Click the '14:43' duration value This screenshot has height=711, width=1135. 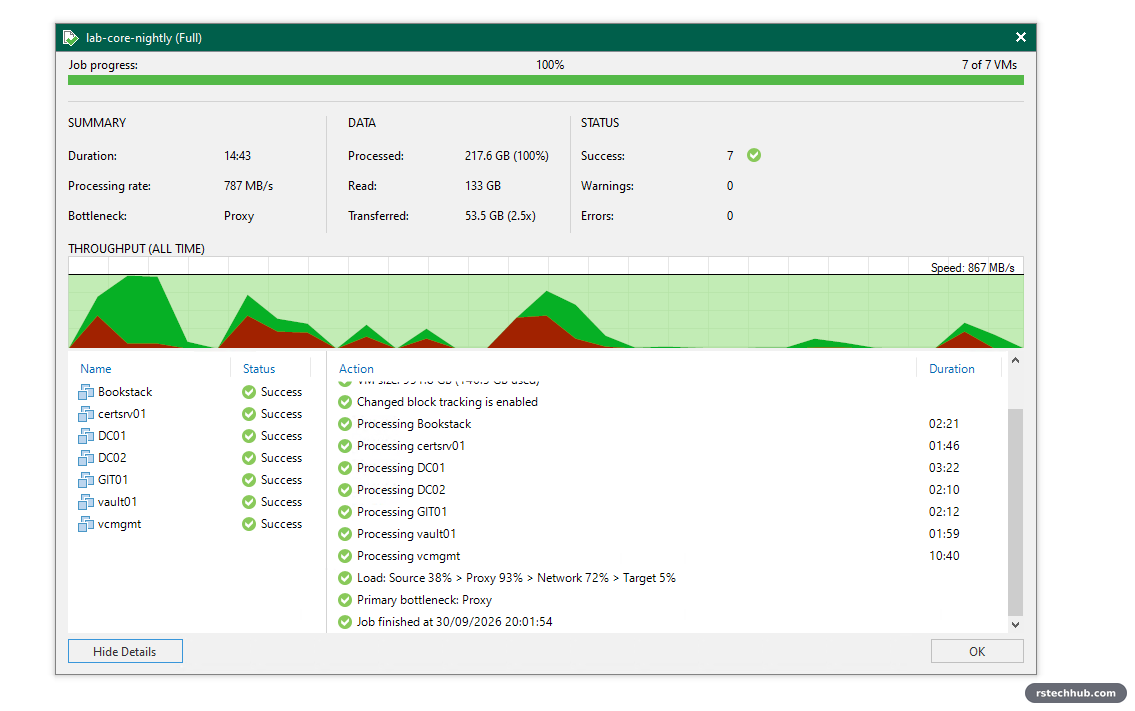click(x=237, y=156)
